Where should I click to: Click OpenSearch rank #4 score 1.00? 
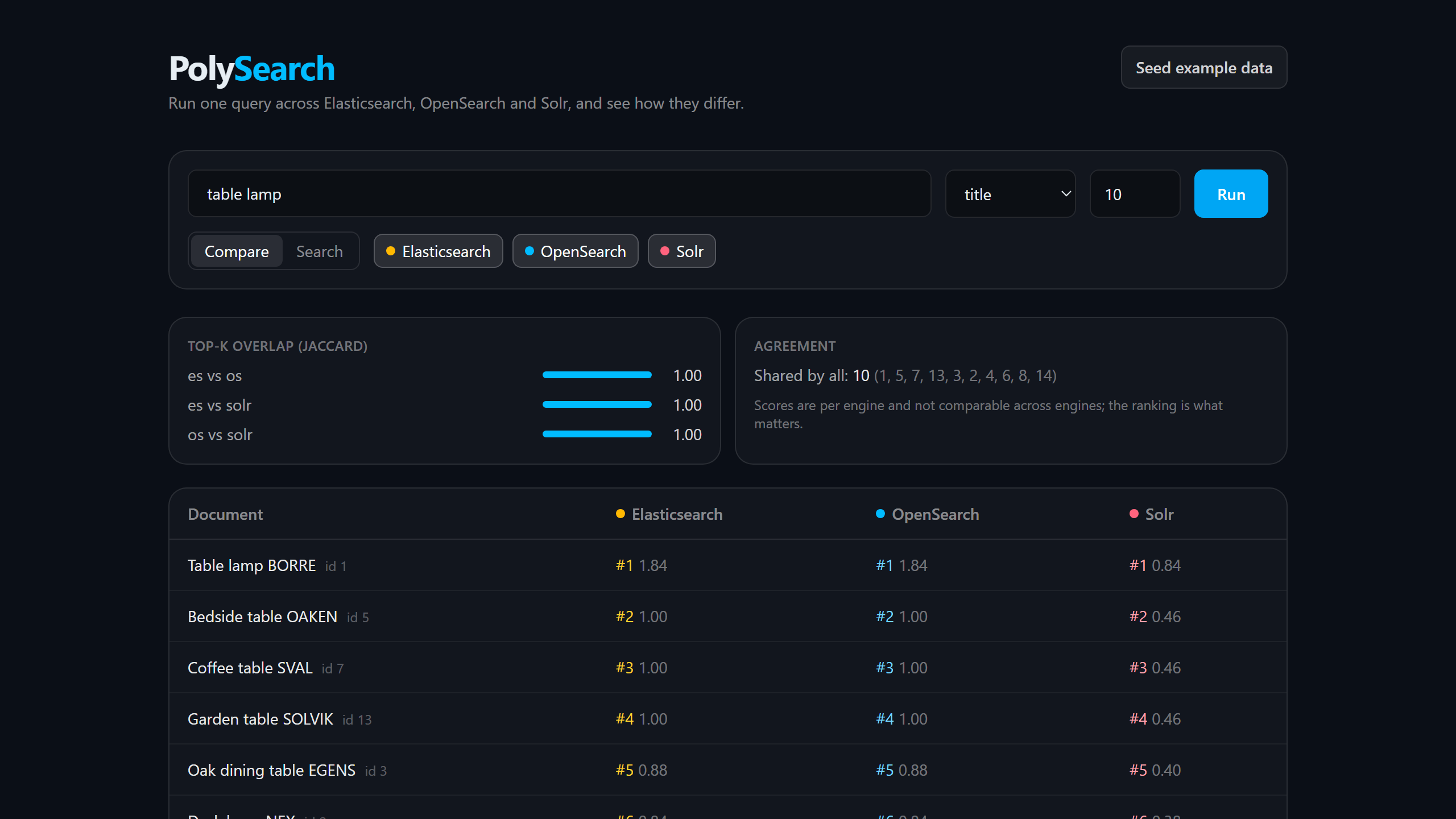point(901,719)
